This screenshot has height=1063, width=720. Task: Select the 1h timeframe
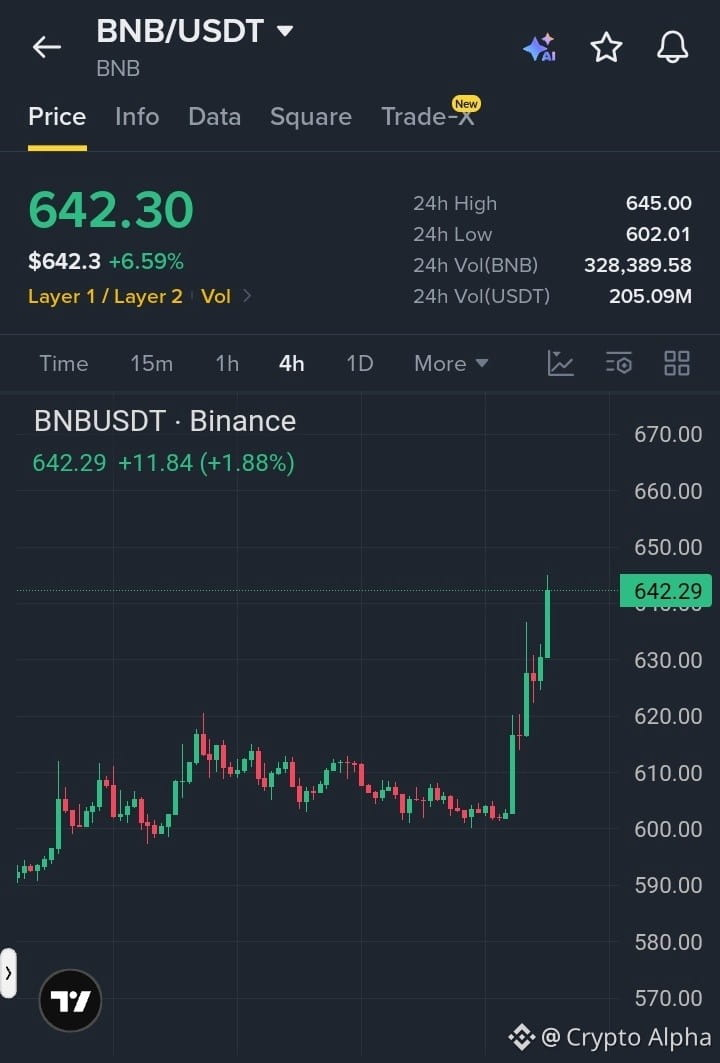227,363
